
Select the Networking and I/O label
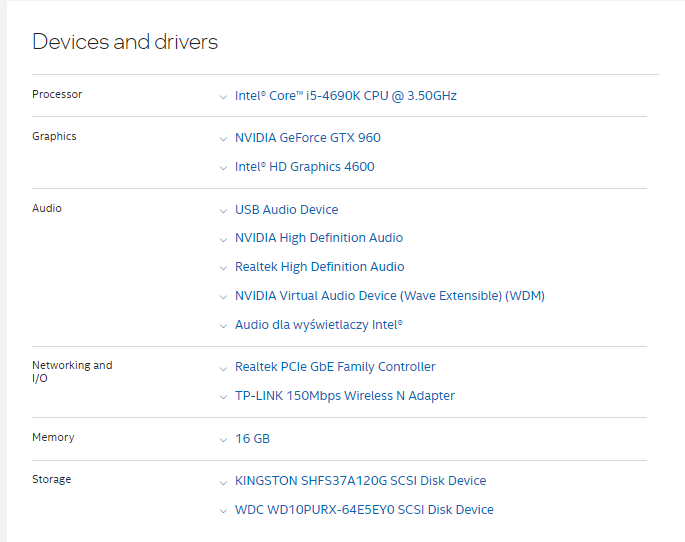tap(72, 372)
